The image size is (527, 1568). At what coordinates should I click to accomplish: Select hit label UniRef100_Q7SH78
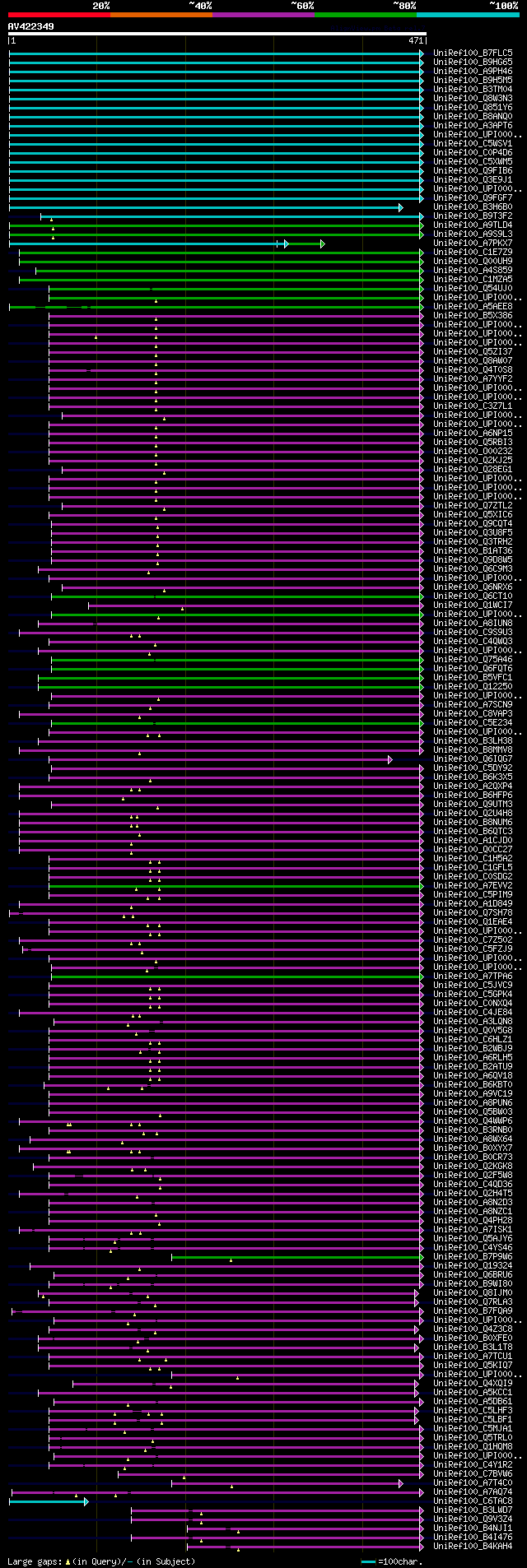473,913
